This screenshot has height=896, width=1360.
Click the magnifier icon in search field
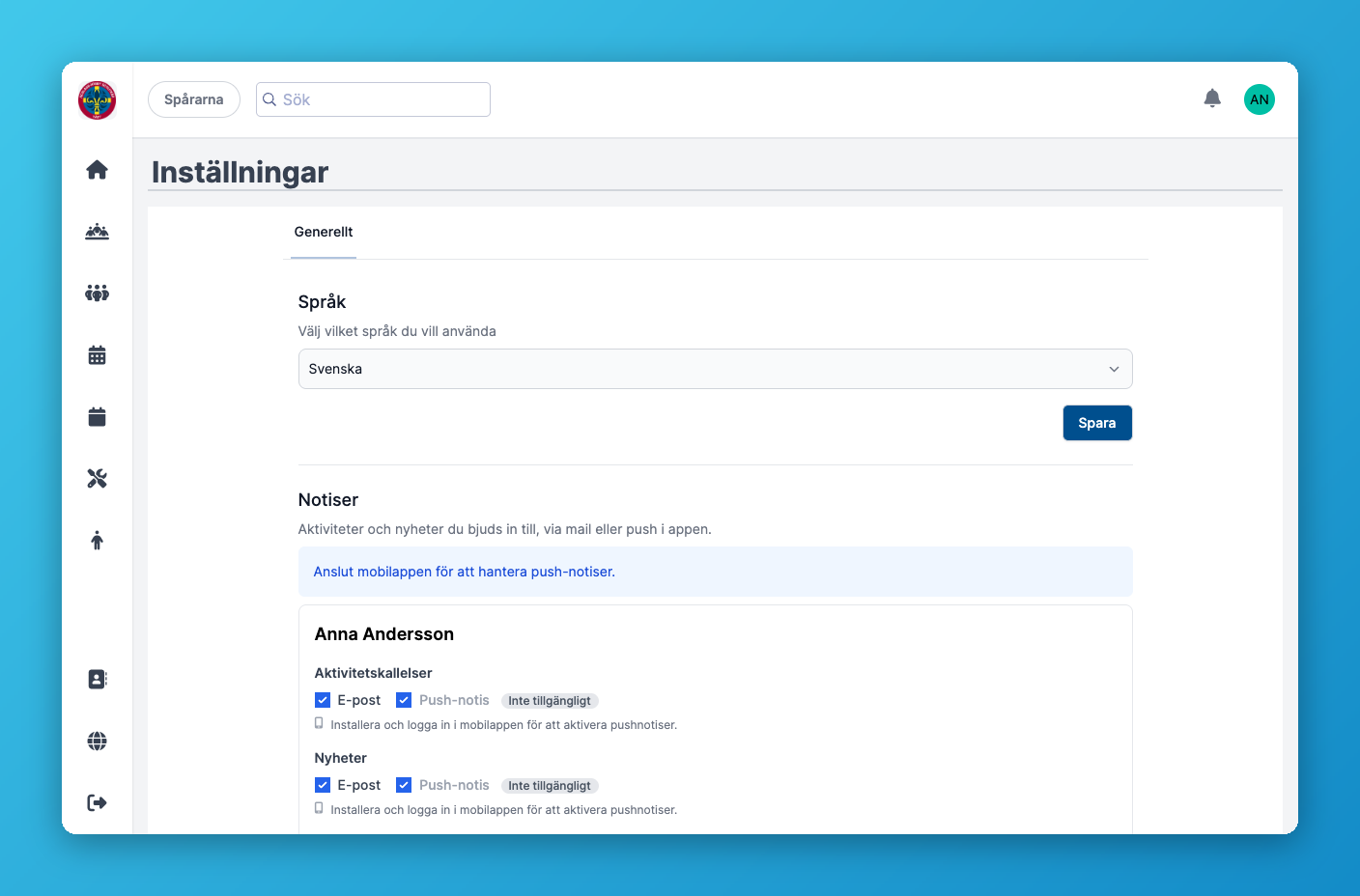[269, 99]
